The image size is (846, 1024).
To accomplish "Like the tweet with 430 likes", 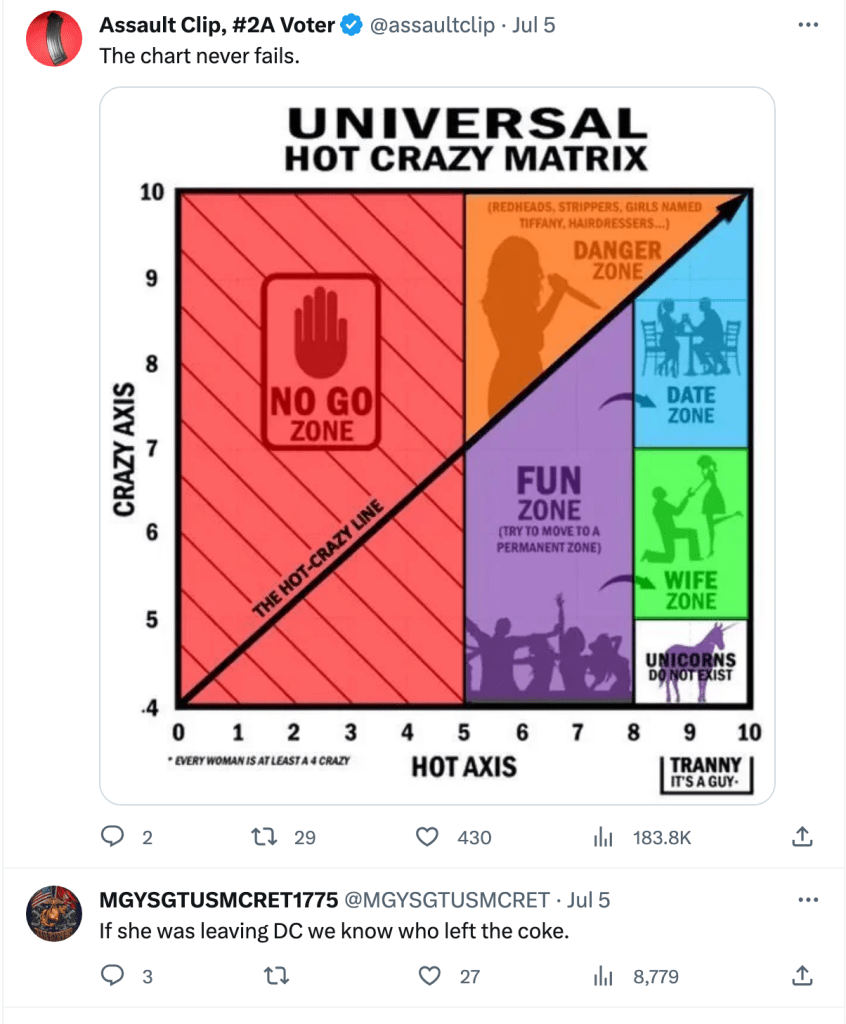I will [429, 836].
